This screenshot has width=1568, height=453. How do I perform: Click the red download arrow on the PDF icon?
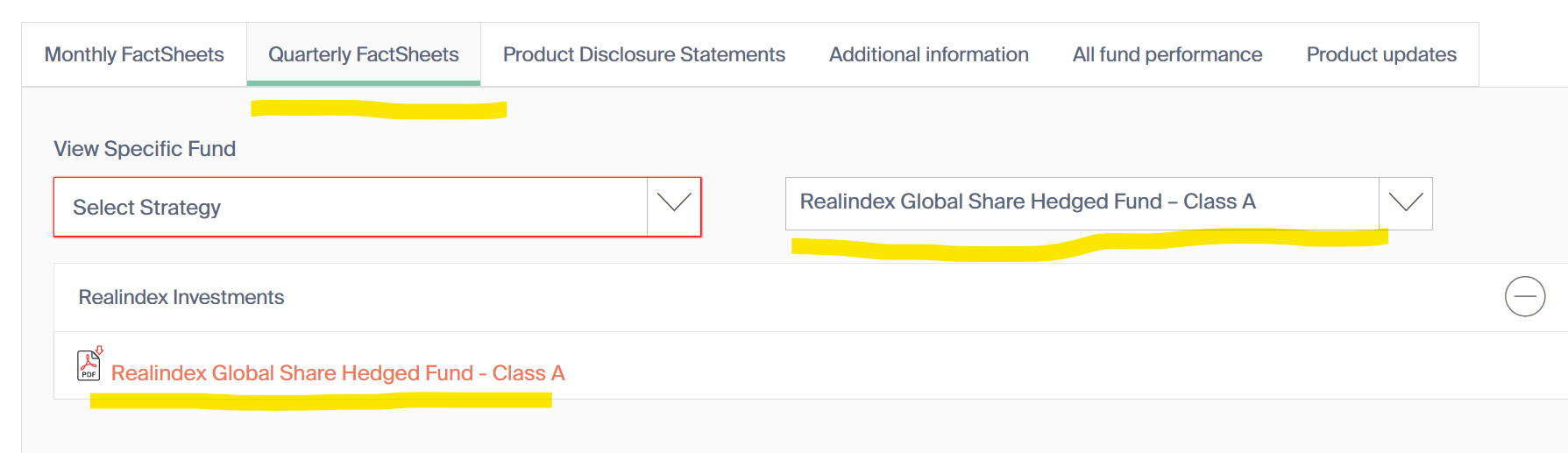click(99, 350)
